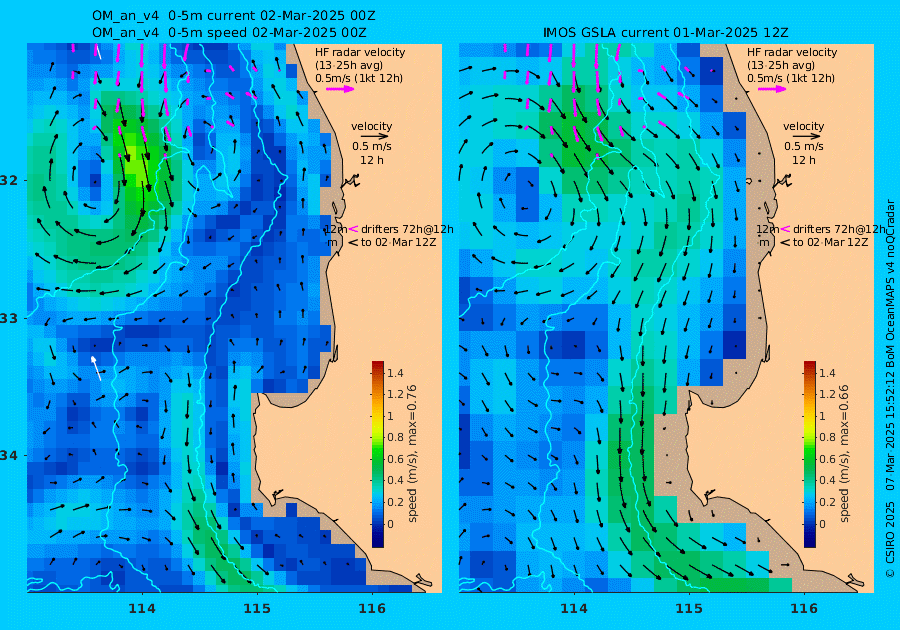Click the '0.2' tick on the right colorbar
This screenshot has width=900, height=630.
click(x=827, y=502)
